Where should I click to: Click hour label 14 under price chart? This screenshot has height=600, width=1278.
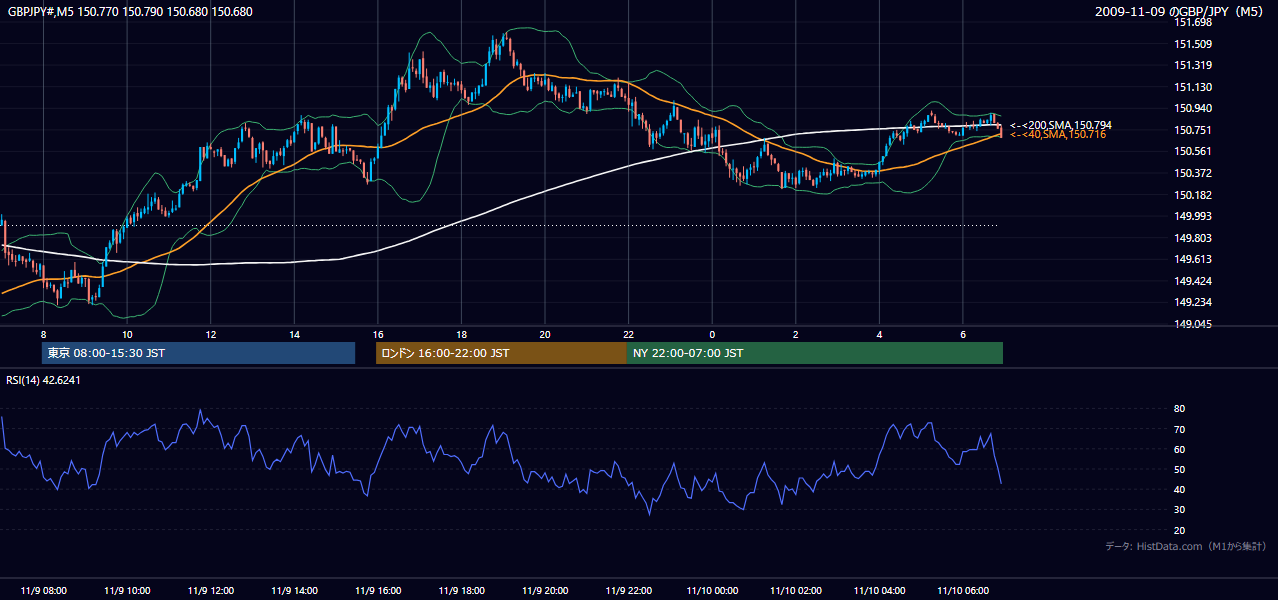coord(294,334)
